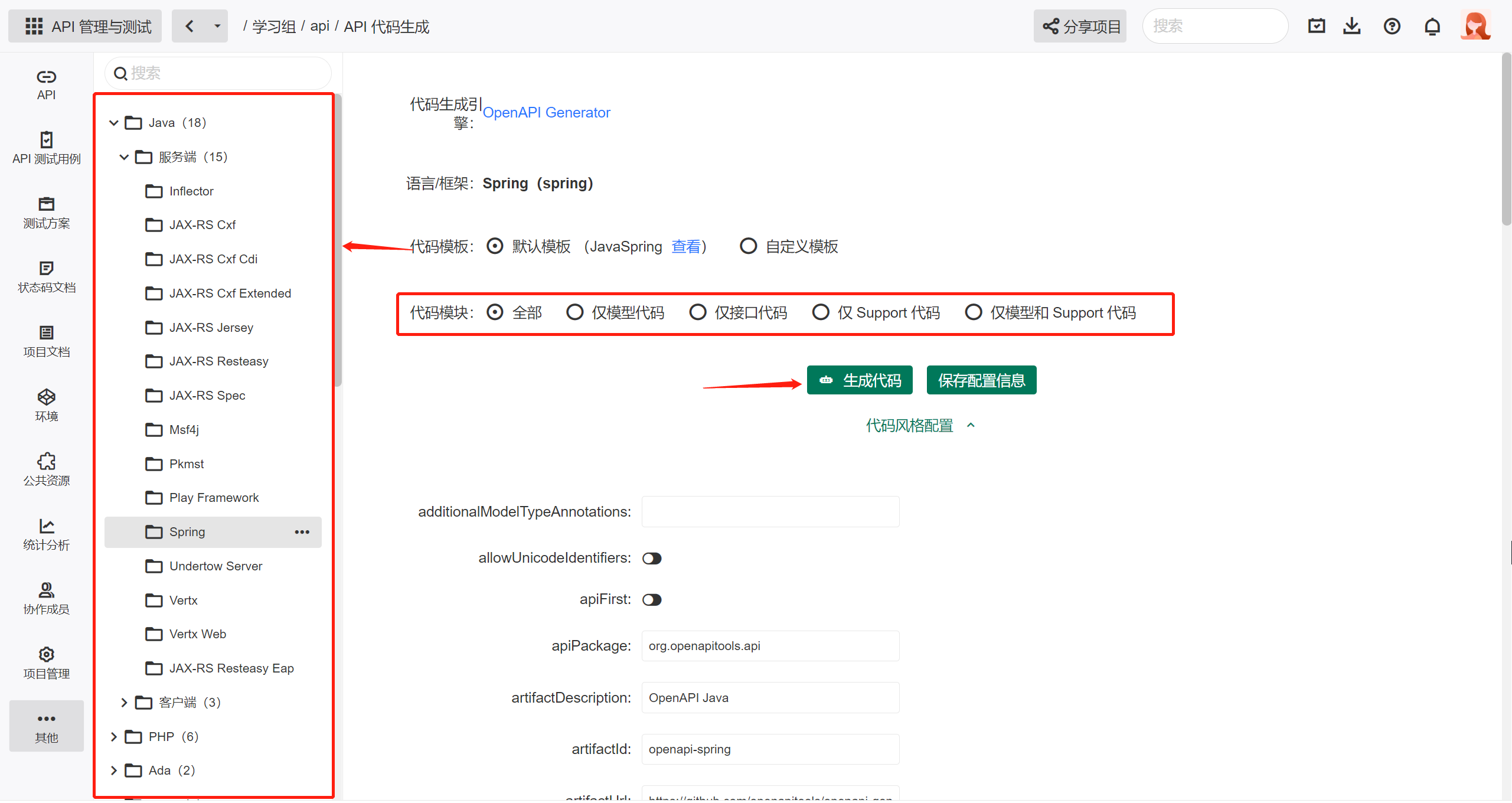Click the help question mark icon
Image resolution: width=1512 pixels, height=803 pixels.
[x=1392, y=27]
